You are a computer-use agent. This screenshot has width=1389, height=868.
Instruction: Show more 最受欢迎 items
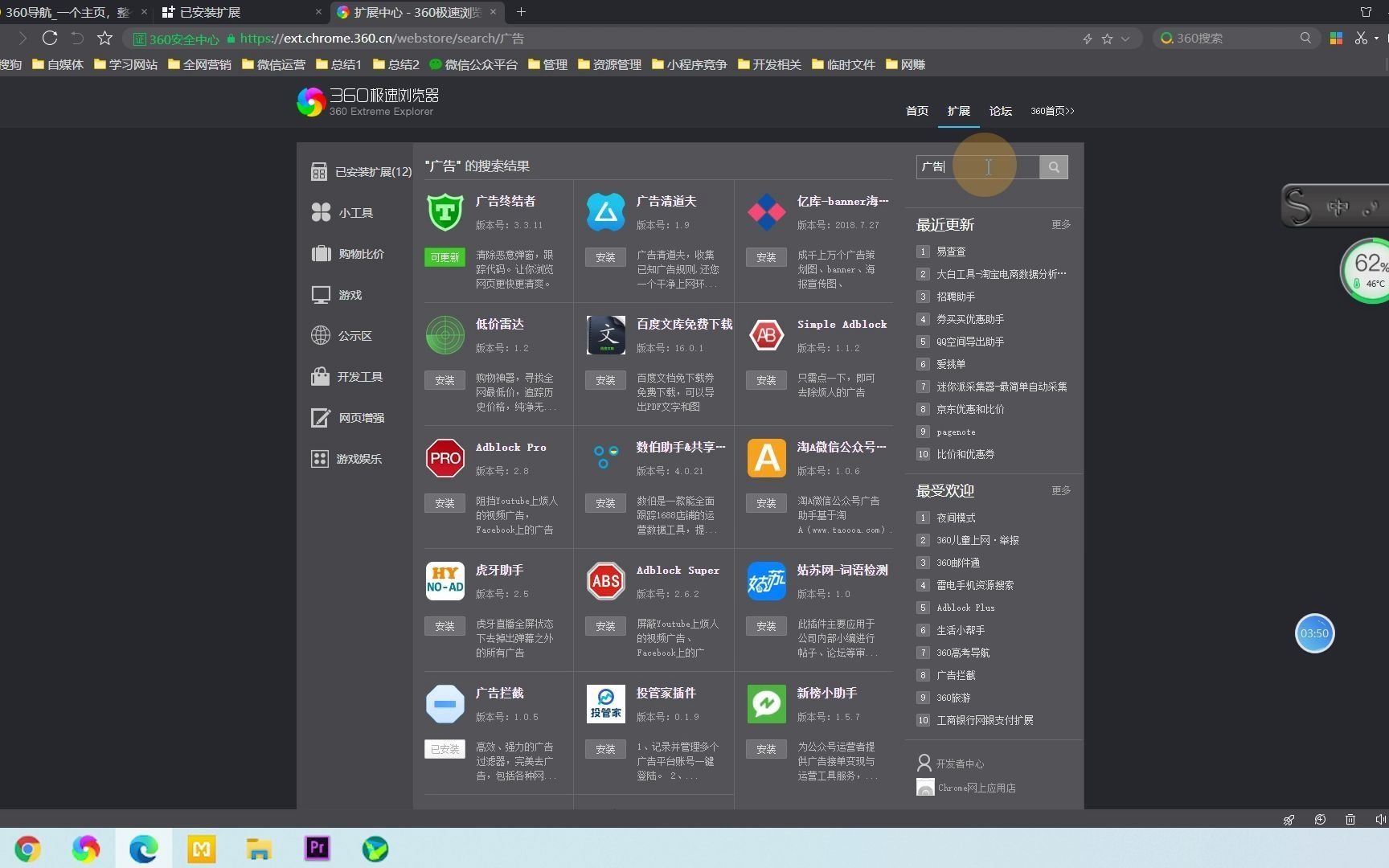click(1061, 490)
